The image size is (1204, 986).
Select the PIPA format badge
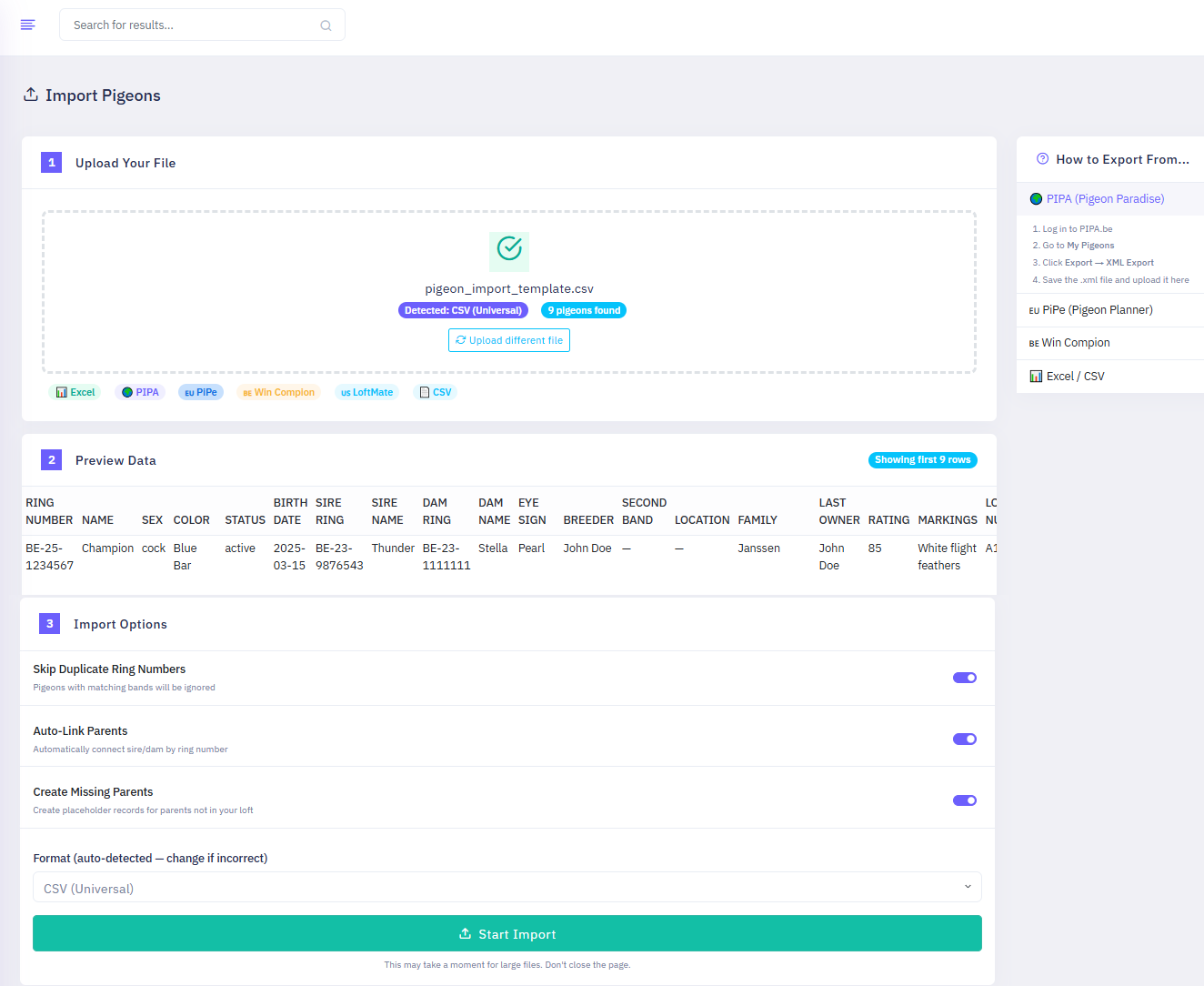click(140, 391)
